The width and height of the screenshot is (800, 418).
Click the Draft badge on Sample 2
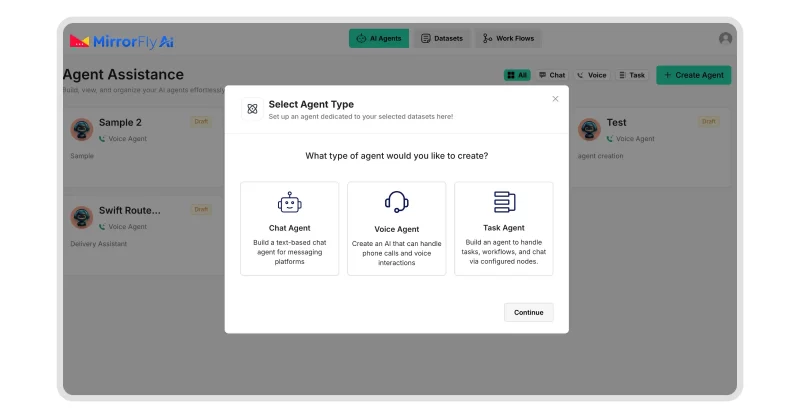pos(201,121)
